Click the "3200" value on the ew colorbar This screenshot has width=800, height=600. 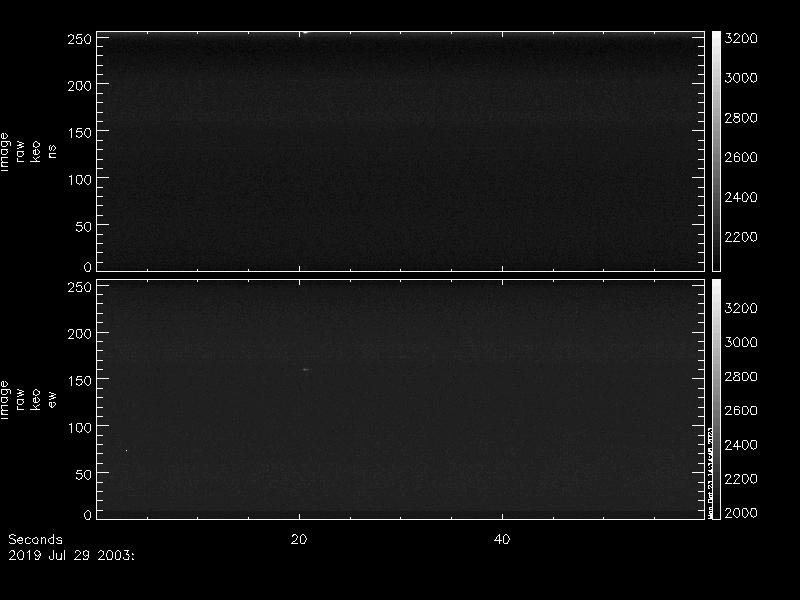click(741, 308)
